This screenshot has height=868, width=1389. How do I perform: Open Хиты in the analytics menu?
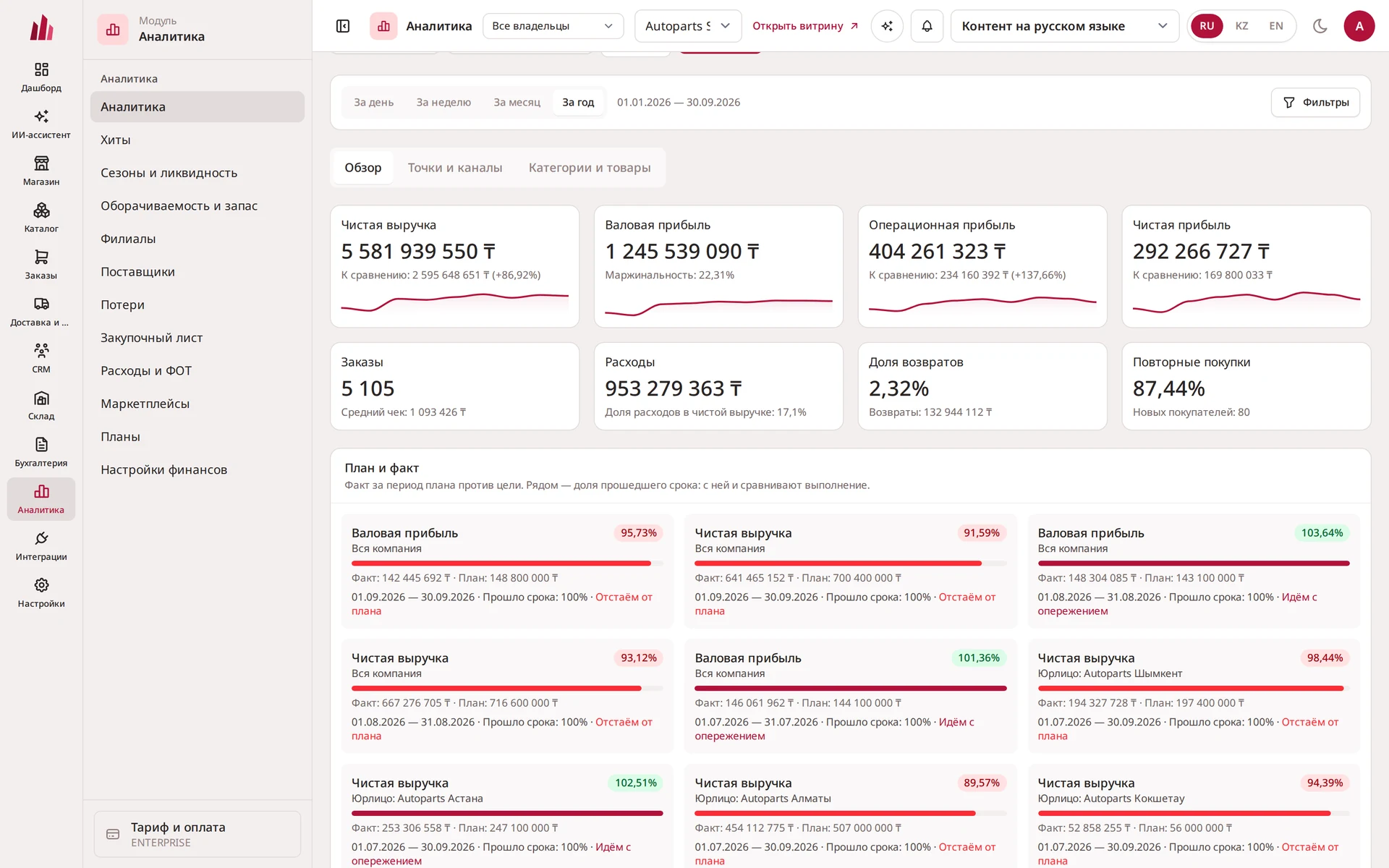click(197, 140)
